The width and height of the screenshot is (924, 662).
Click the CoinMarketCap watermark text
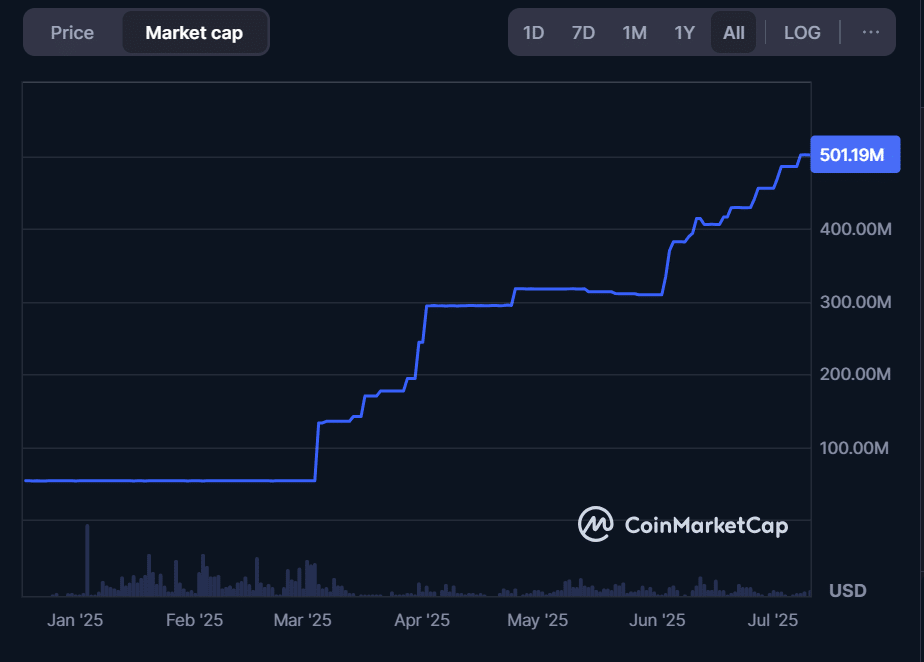click(705, 525)
